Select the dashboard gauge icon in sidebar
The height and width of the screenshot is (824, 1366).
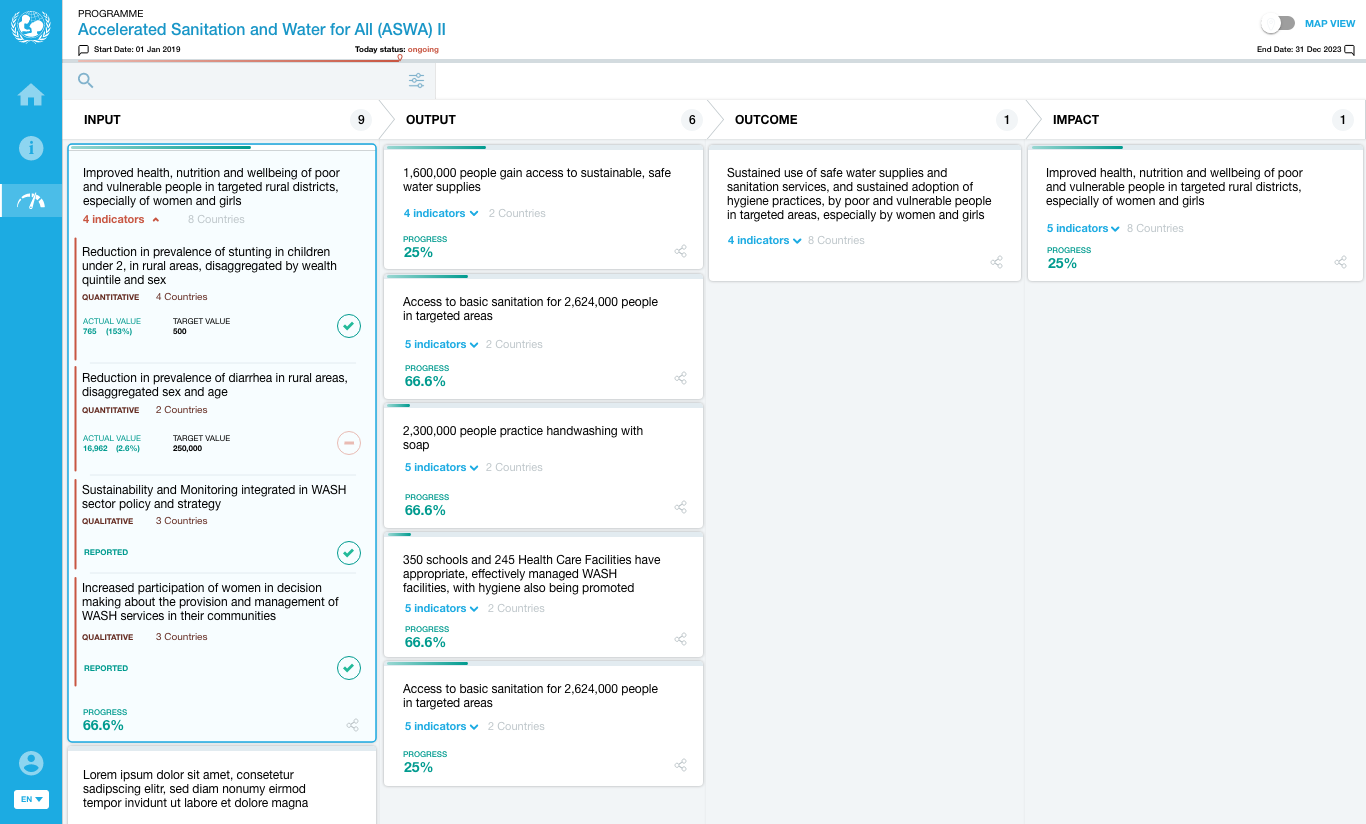pos(31,201)
